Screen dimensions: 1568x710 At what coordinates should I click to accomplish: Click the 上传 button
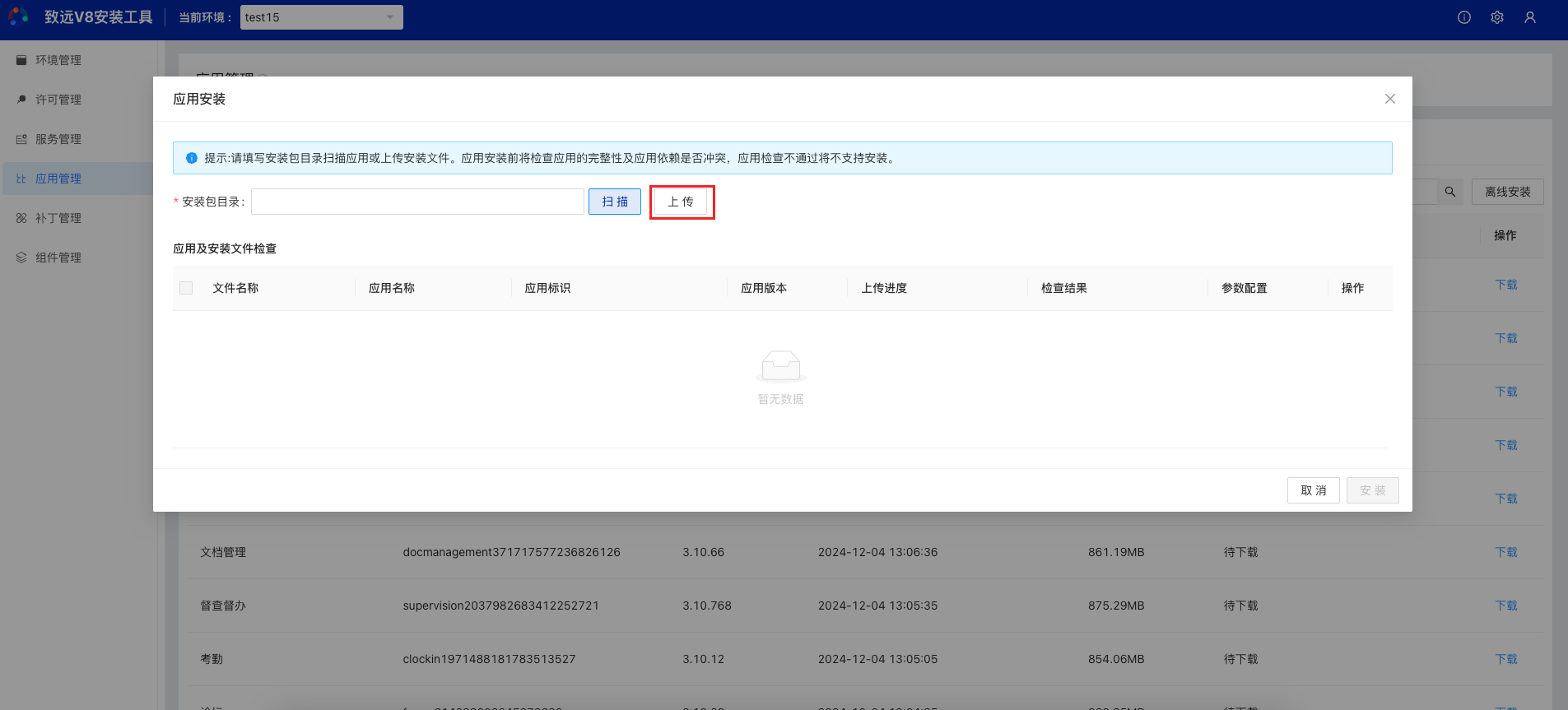pyautogui.click(x=681, y=202)
